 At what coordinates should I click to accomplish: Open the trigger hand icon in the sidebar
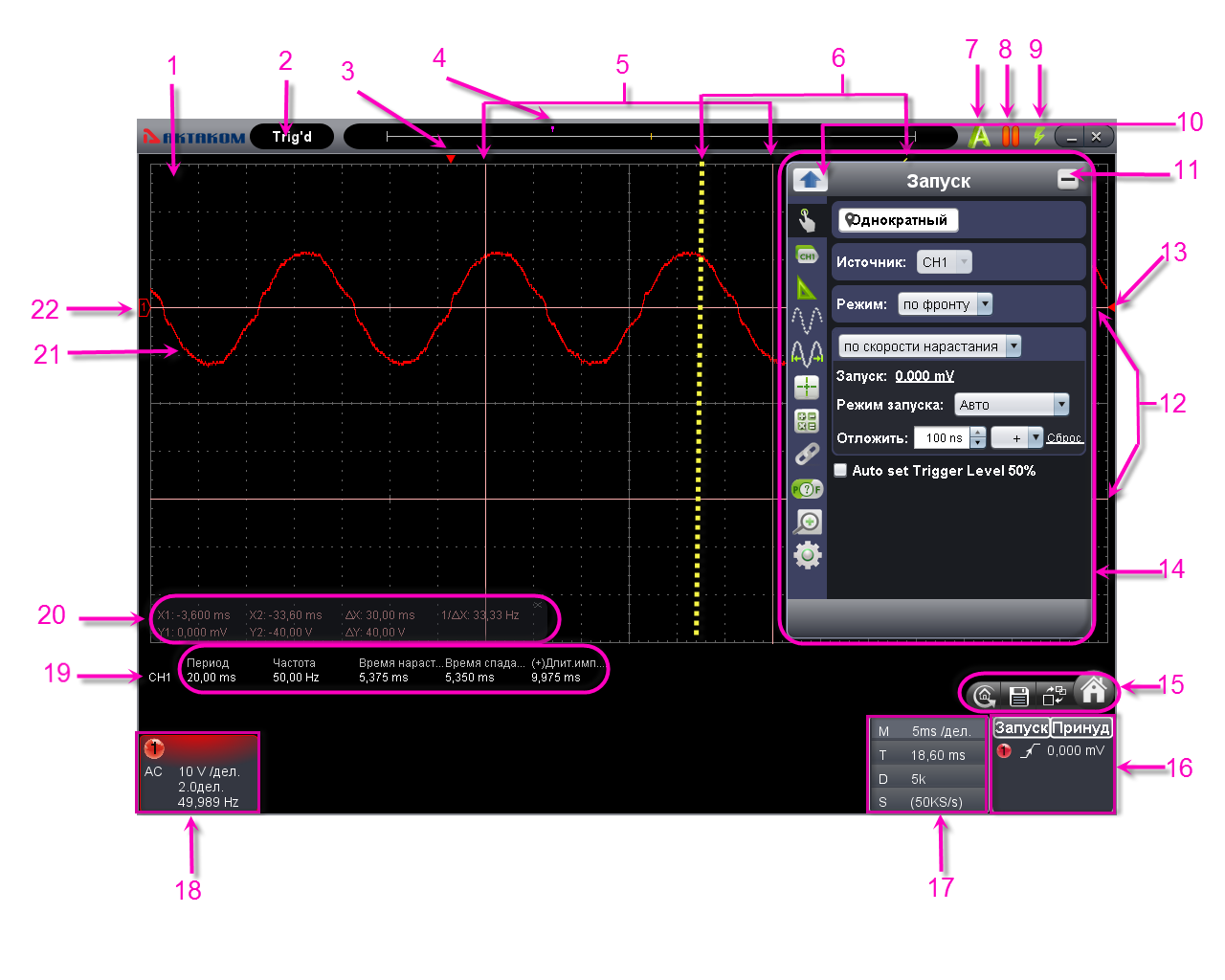[x=808, y=221]
